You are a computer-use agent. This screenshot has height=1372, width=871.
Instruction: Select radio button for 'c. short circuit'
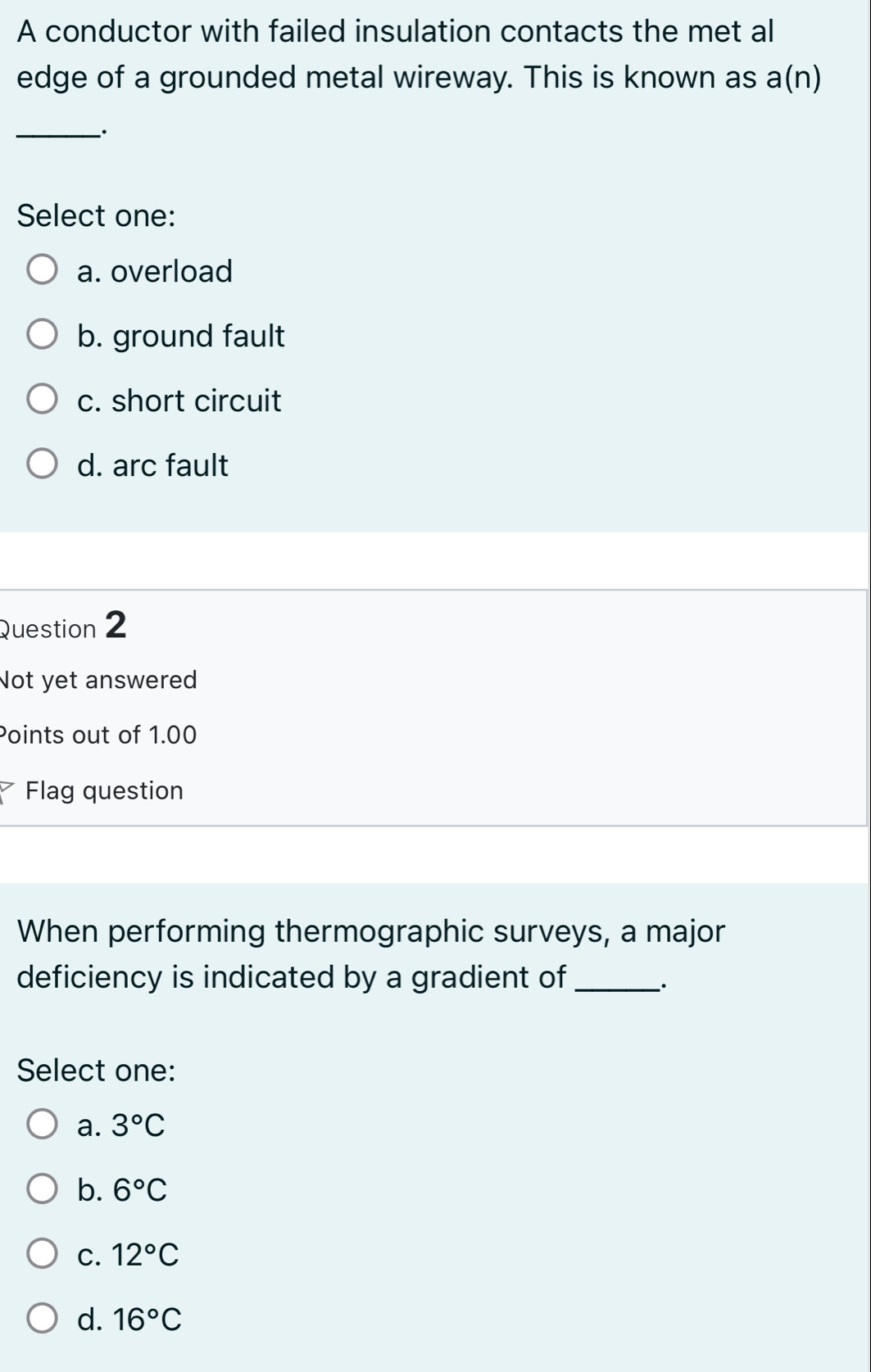(x=43, y=400)
